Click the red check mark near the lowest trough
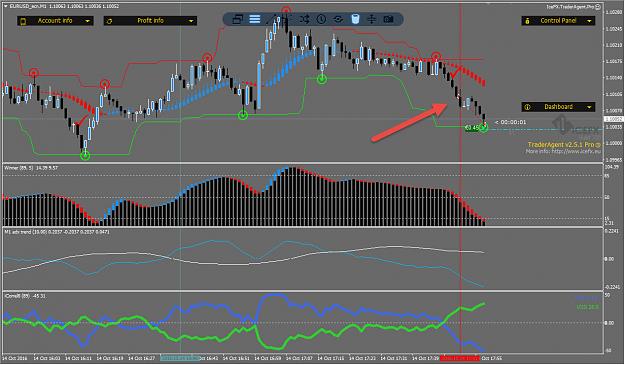The width and height of the screenshot is (625, 365). pyautogui.click(x=83, y=120)
